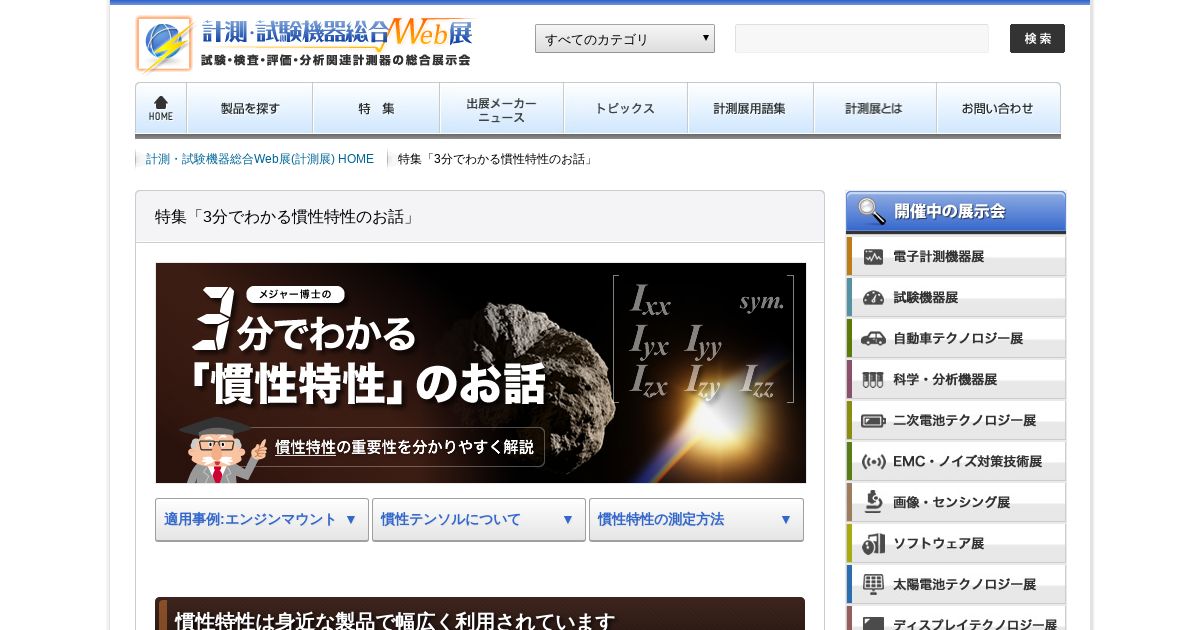This screenshot has height=630, width=1200.
Task: Open the 科学・分析機器展 exhibition link
Action: 956,379
